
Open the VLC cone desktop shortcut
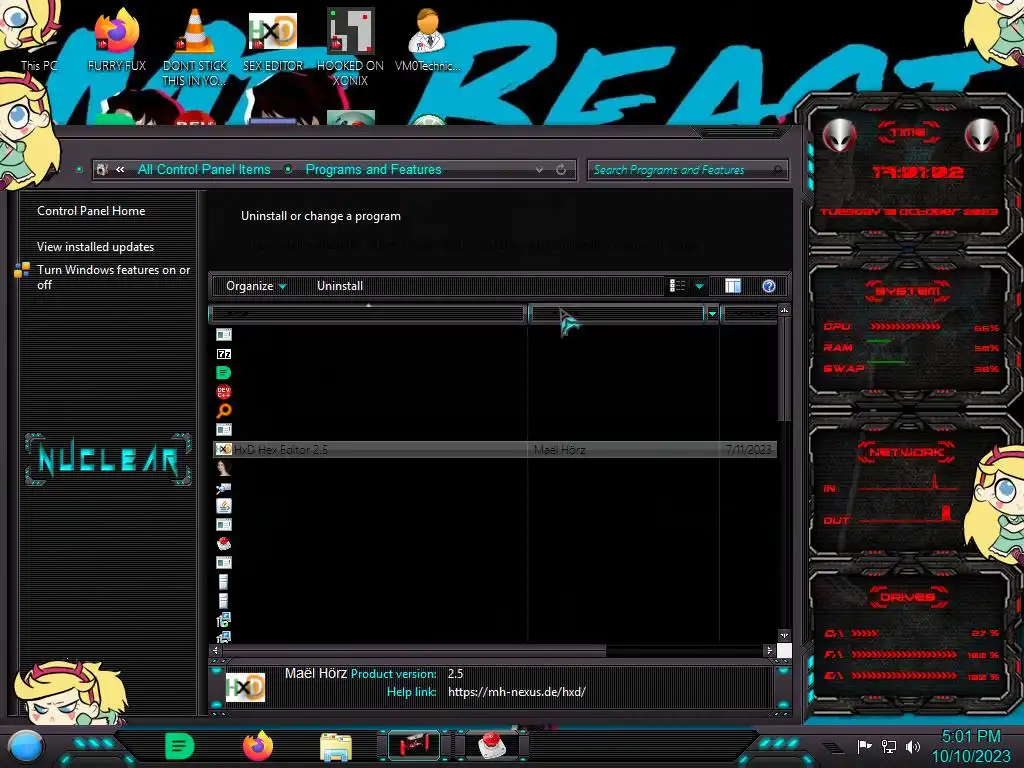(x=195, y=46)
